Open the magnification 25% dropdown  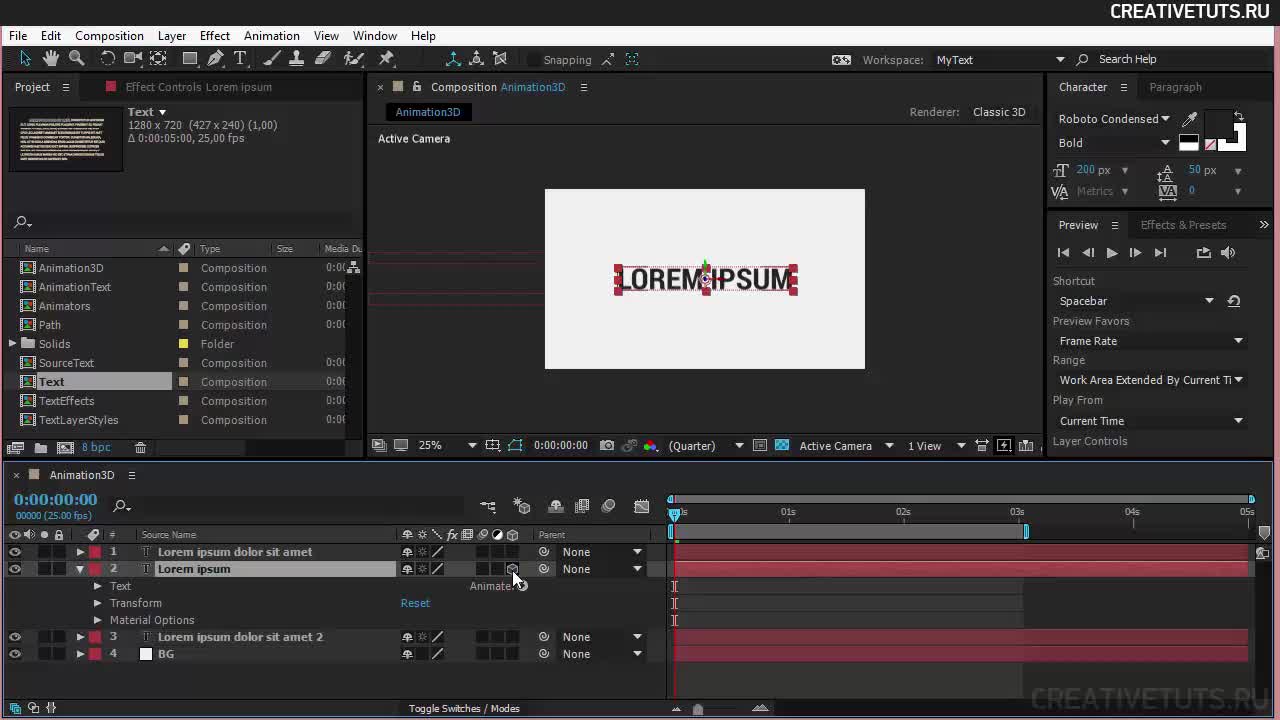click(x=447, y=446)
